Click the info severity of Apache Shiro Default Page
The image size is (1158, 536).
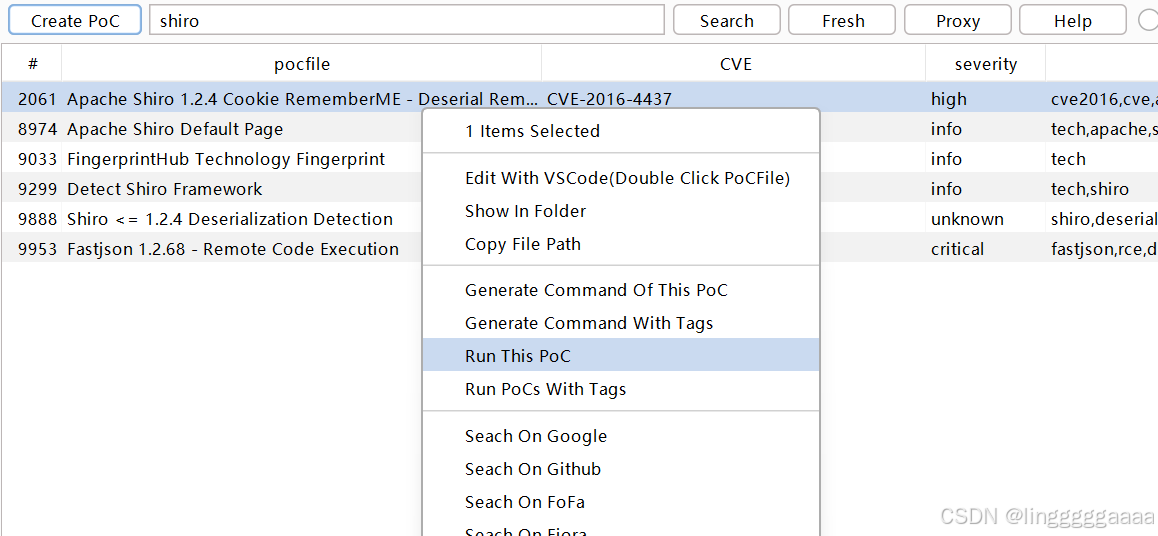pyautogui.click(x=986, y=128)
